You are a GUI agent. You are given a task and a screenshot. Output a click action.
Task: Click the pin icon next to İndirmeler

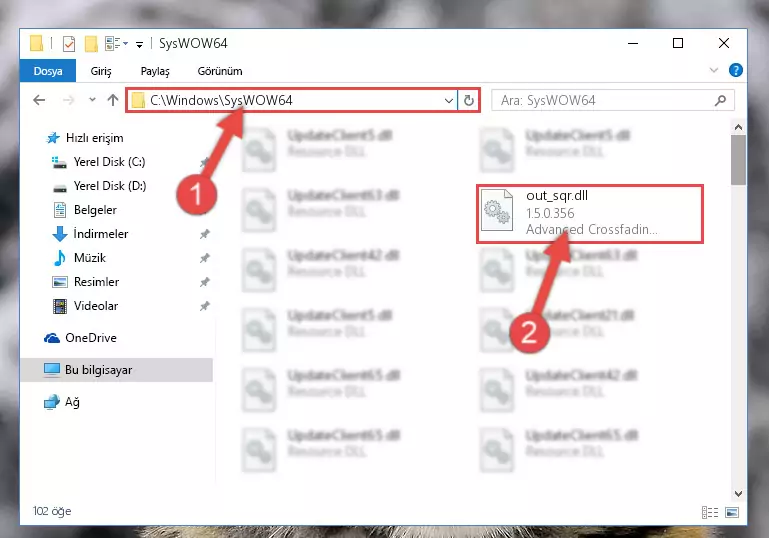click(x=205, y=234)
